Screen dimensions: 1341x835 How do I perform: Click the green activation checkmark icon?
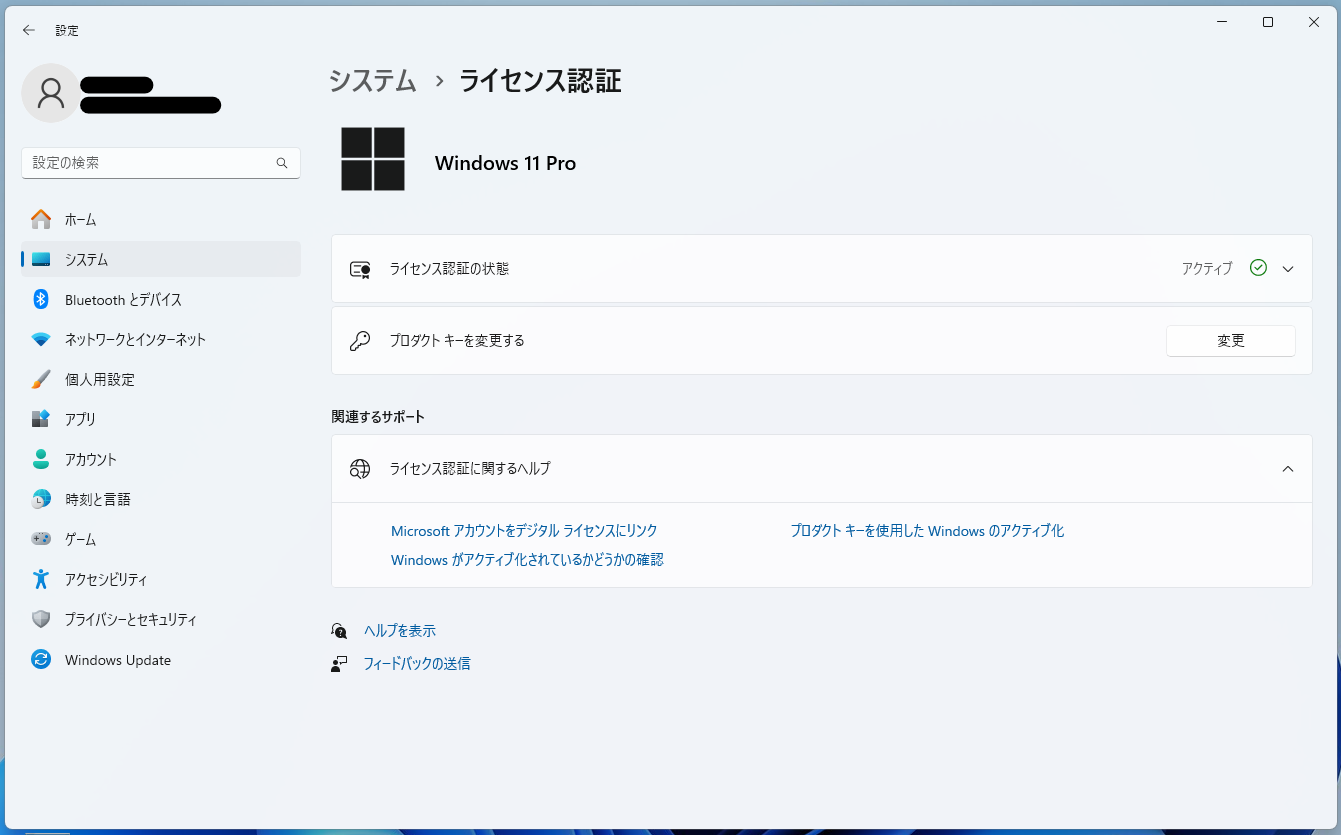[1258, 268]
